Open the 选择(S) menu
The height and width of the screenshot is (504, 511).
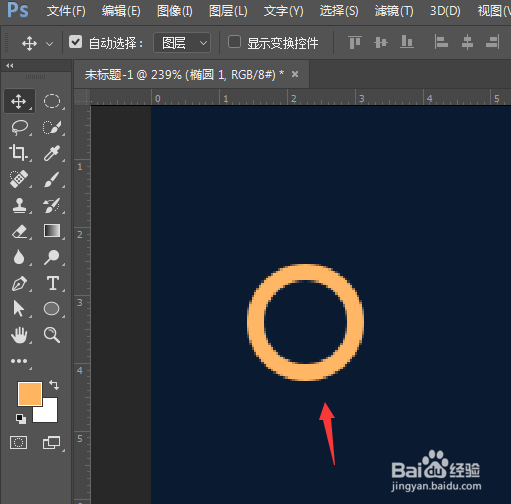coord(339,11)
